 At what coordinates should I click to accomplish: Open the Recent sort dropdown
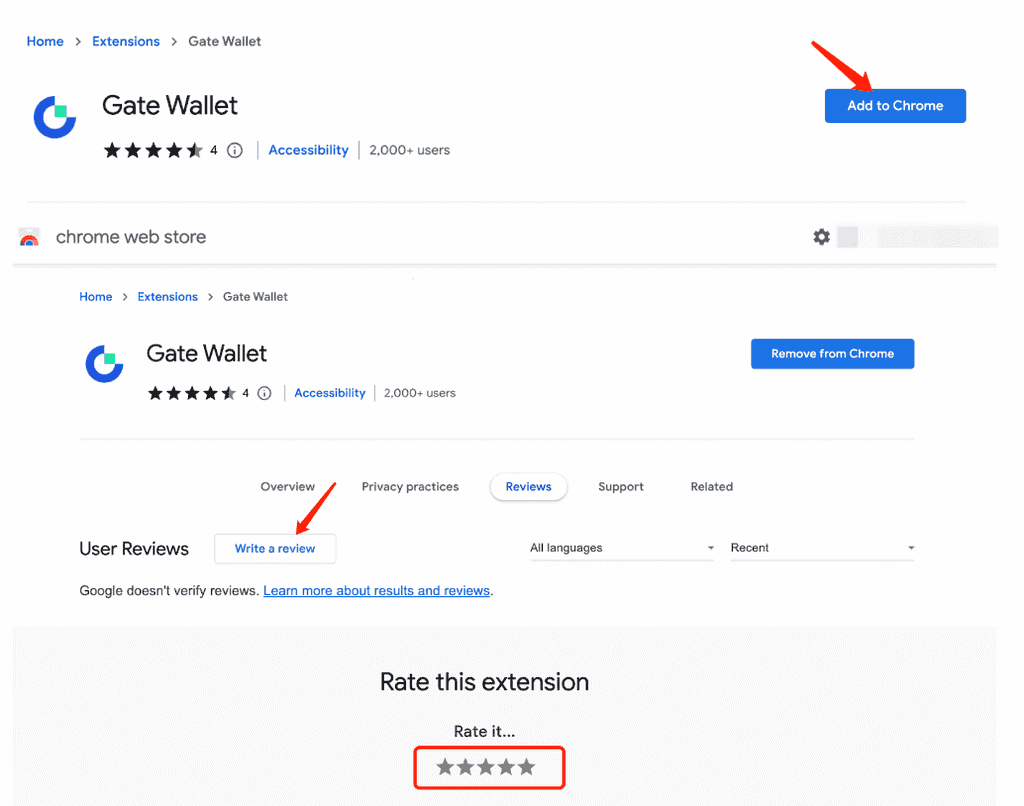coord(822,548)
